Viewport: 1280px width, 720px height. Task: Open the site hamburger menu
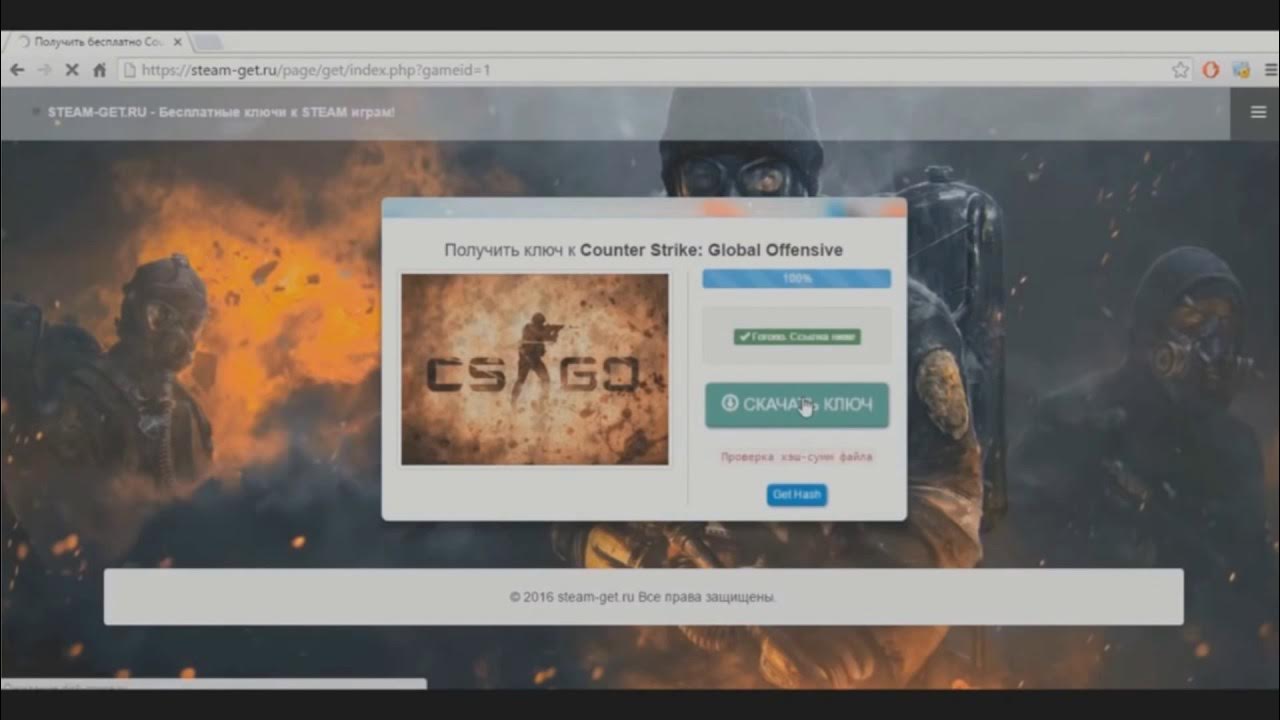tap(1259, 112)
